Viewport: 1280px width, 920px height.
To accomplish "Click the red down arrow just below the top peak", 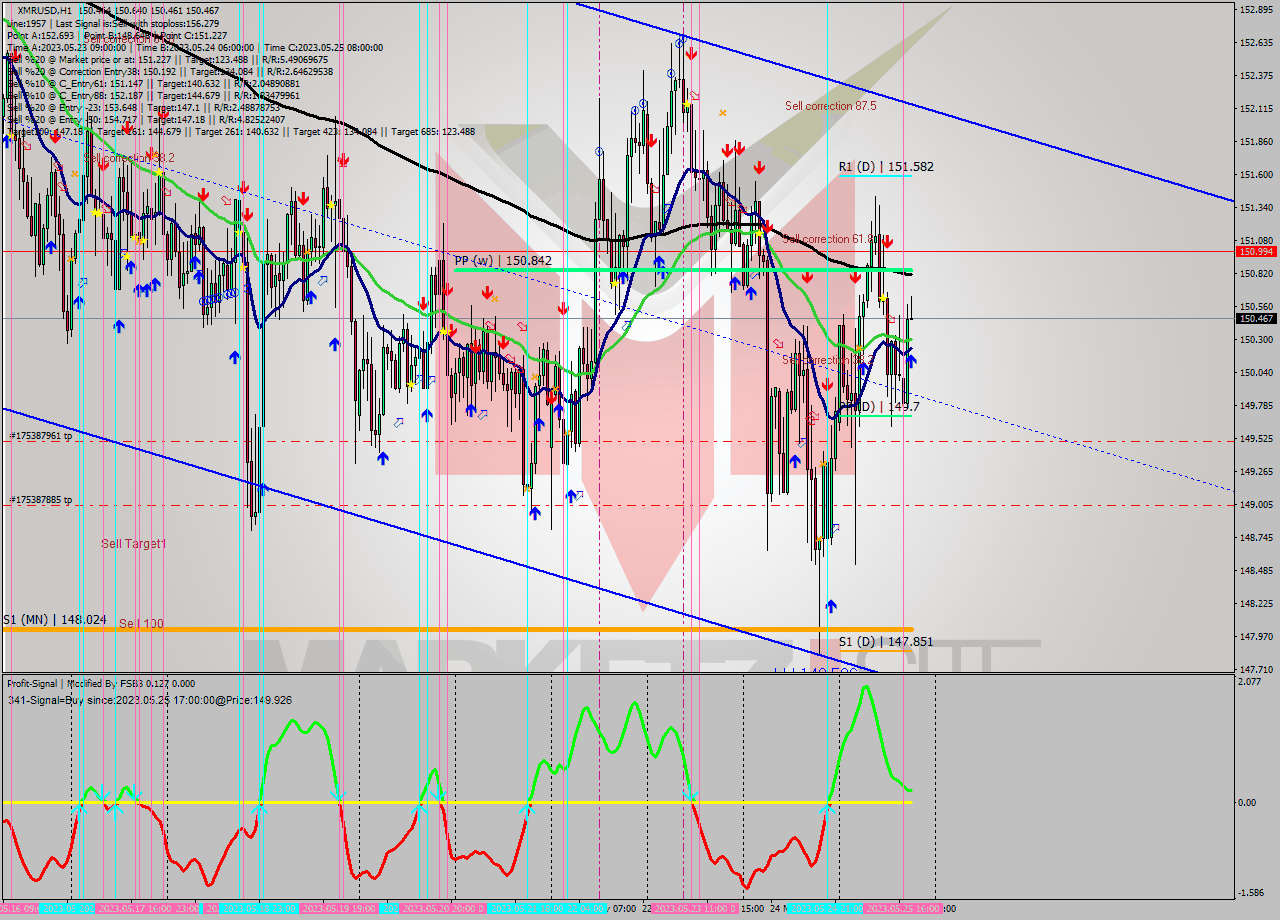I will pyautogui.click(x=690, y=54).
